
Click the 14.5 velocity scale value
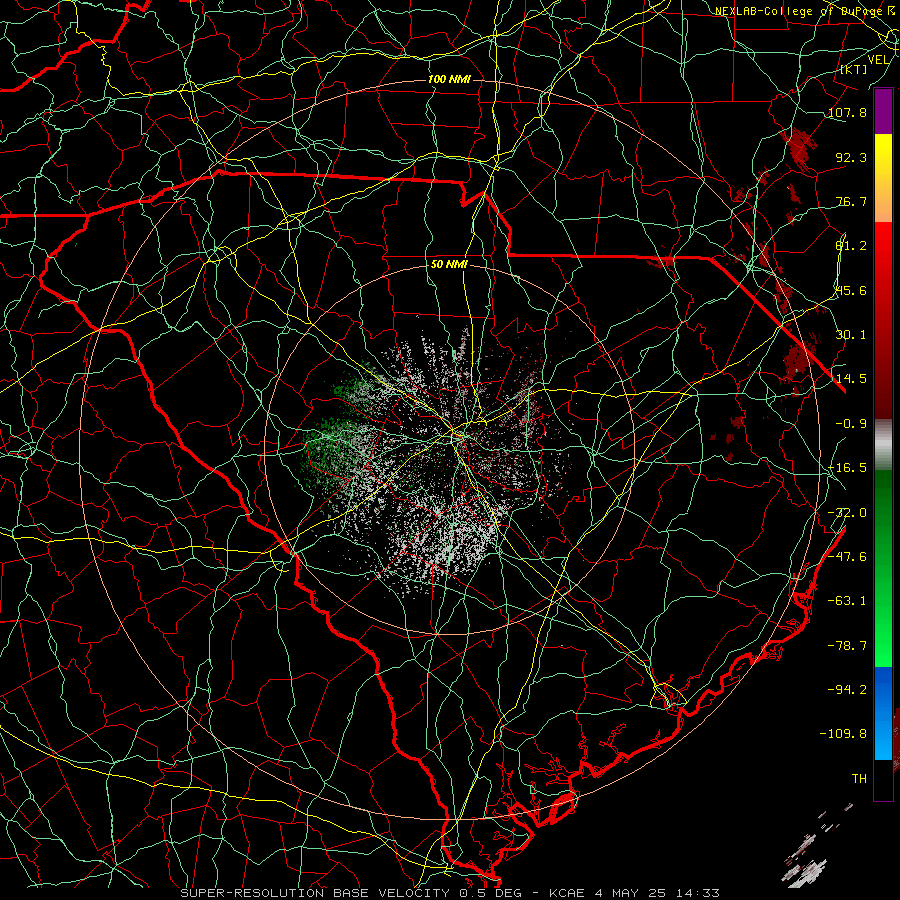[851, 379]
